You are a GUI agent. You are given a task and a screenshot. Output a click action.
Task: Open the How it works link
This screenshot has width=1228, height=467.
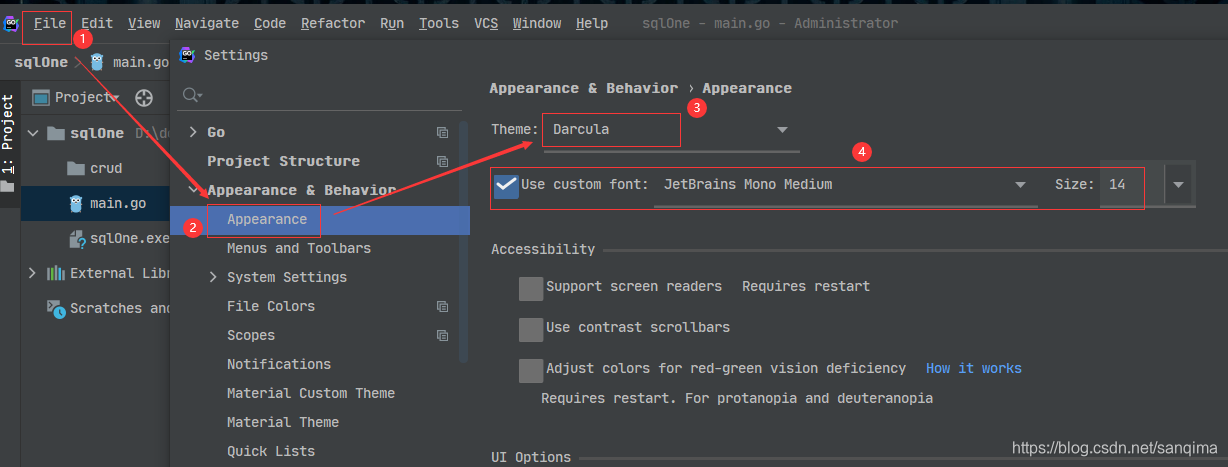coord(974,368)
